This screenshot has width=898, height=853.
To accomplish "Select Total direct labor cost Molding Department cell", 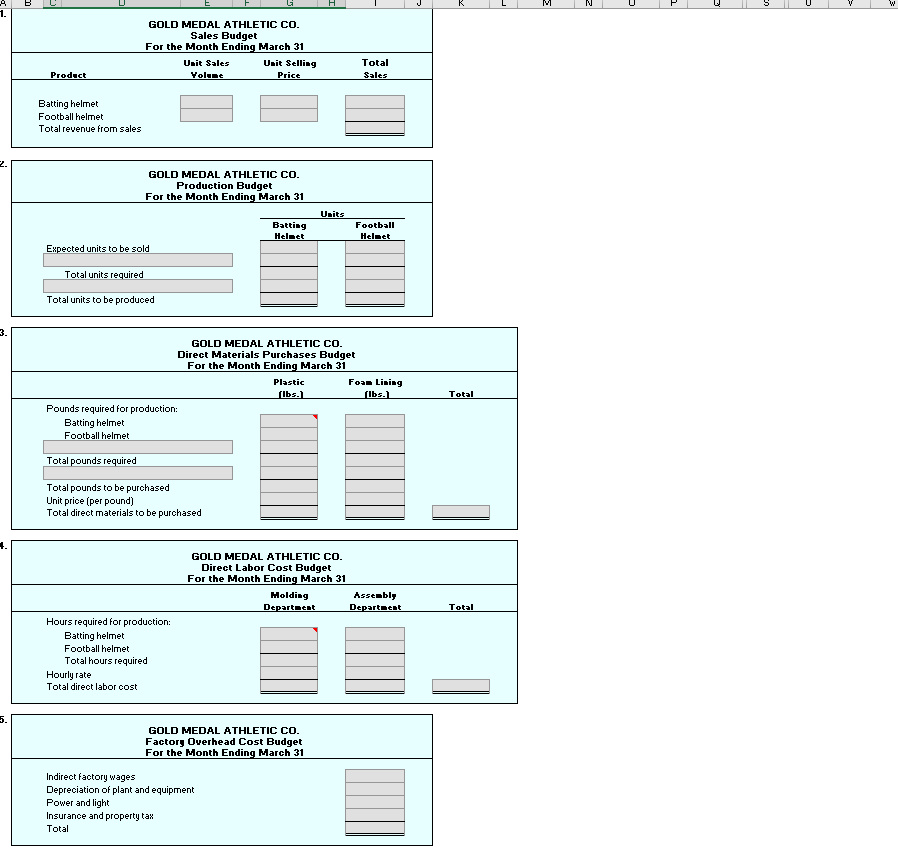I will [x=289, y=686].
